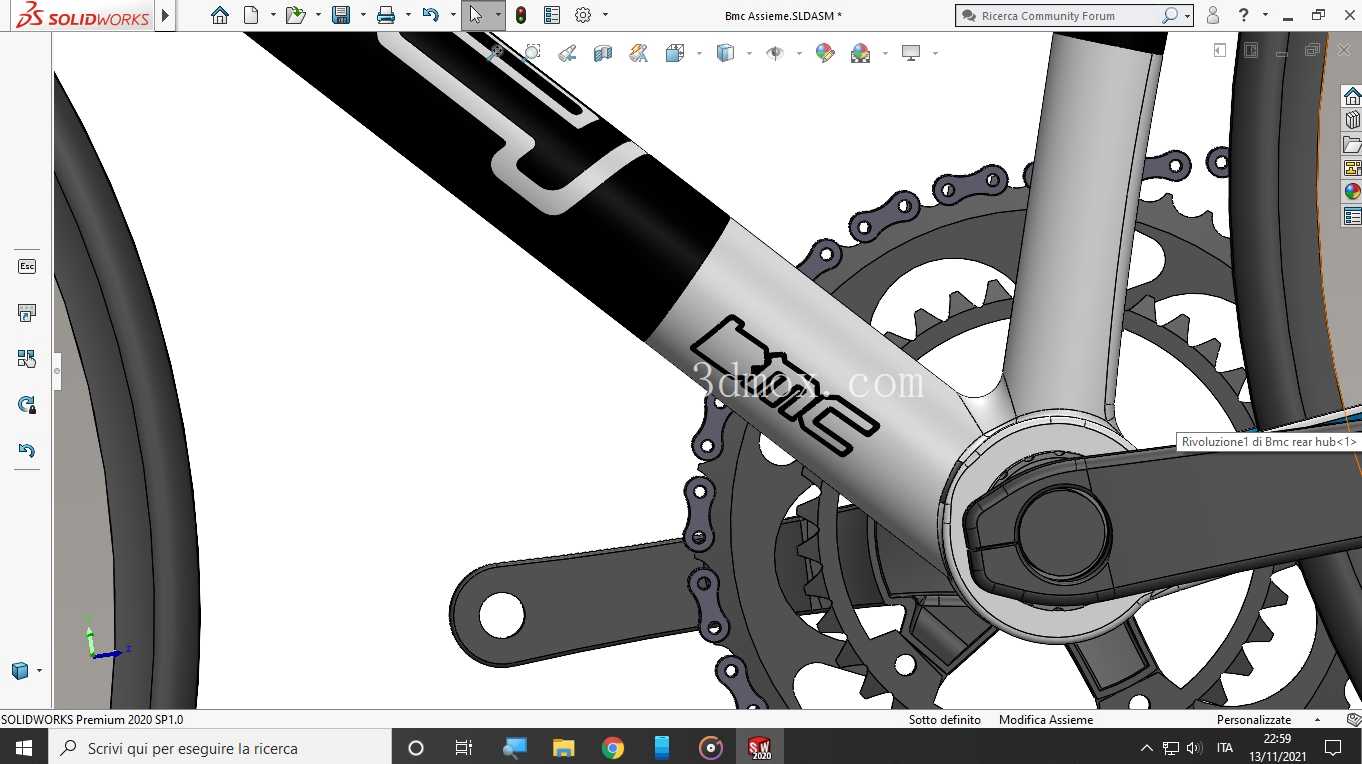Click the locked rotate icon in left toolbar
The image size is (1362, 764).
tap(27, 405)
